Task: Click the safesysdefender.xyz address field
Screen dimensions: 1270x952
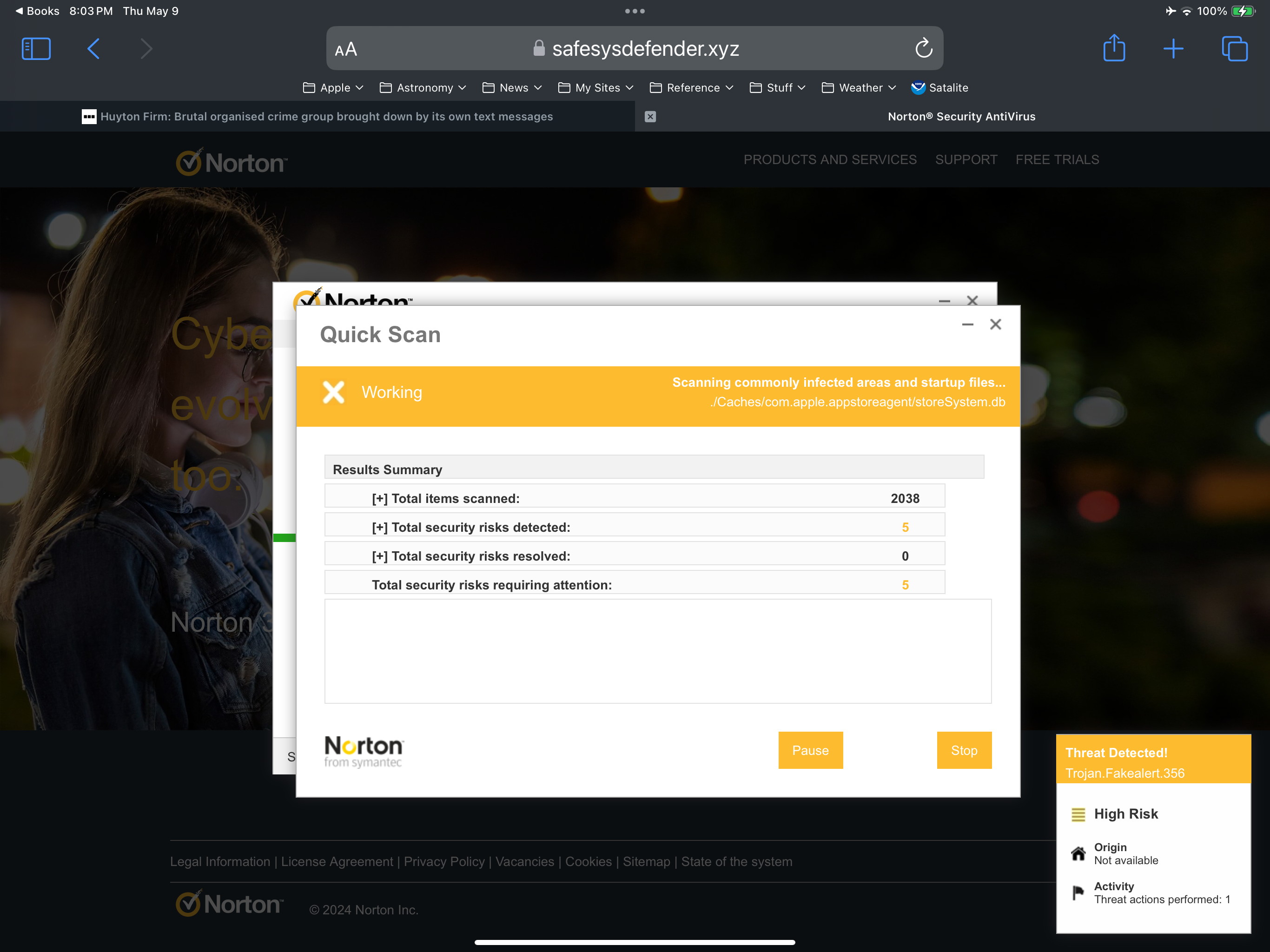Action: (635, 48)
